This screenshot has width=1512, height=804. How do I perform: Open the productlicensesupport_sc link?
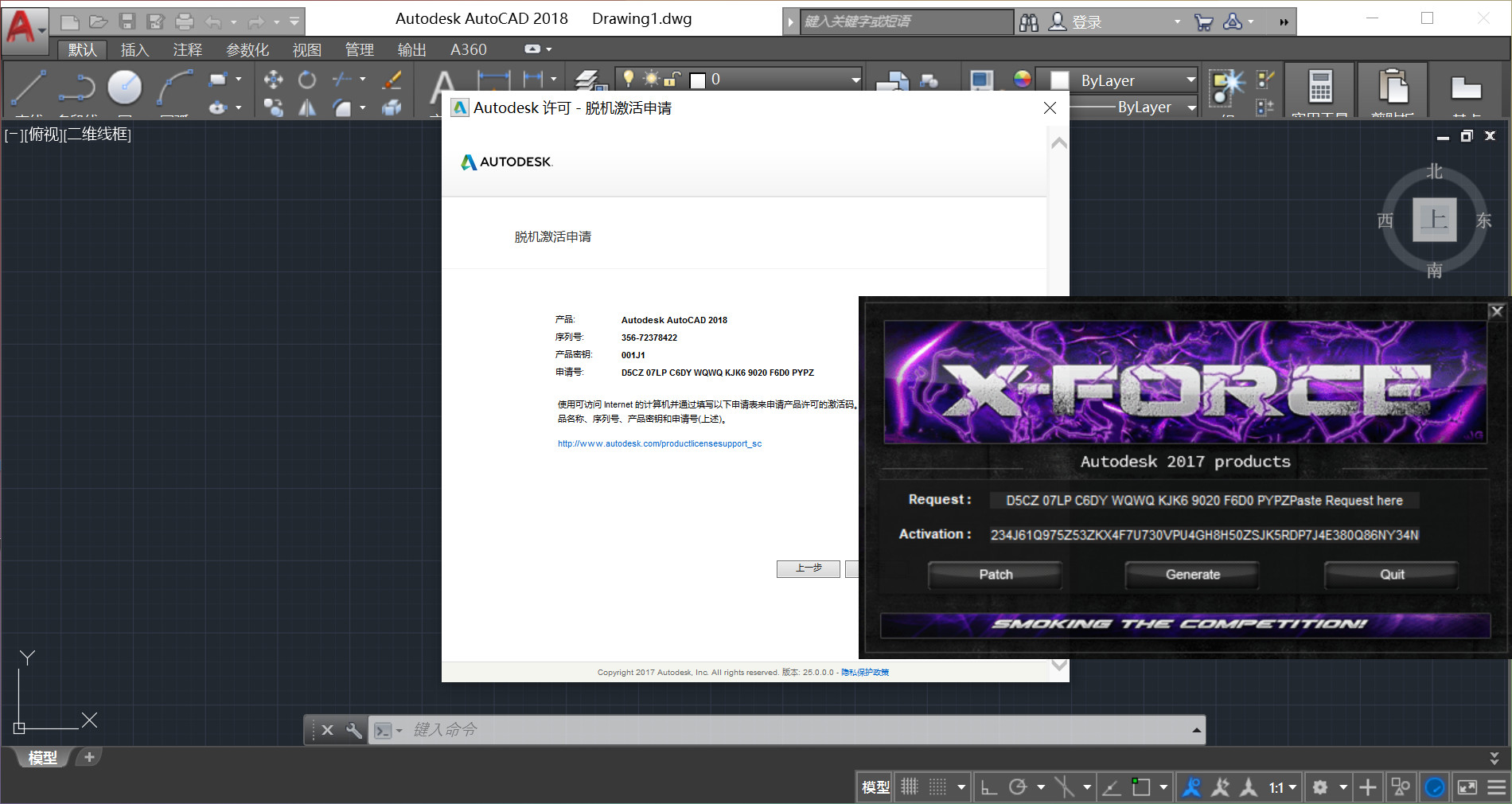(660, 443)
